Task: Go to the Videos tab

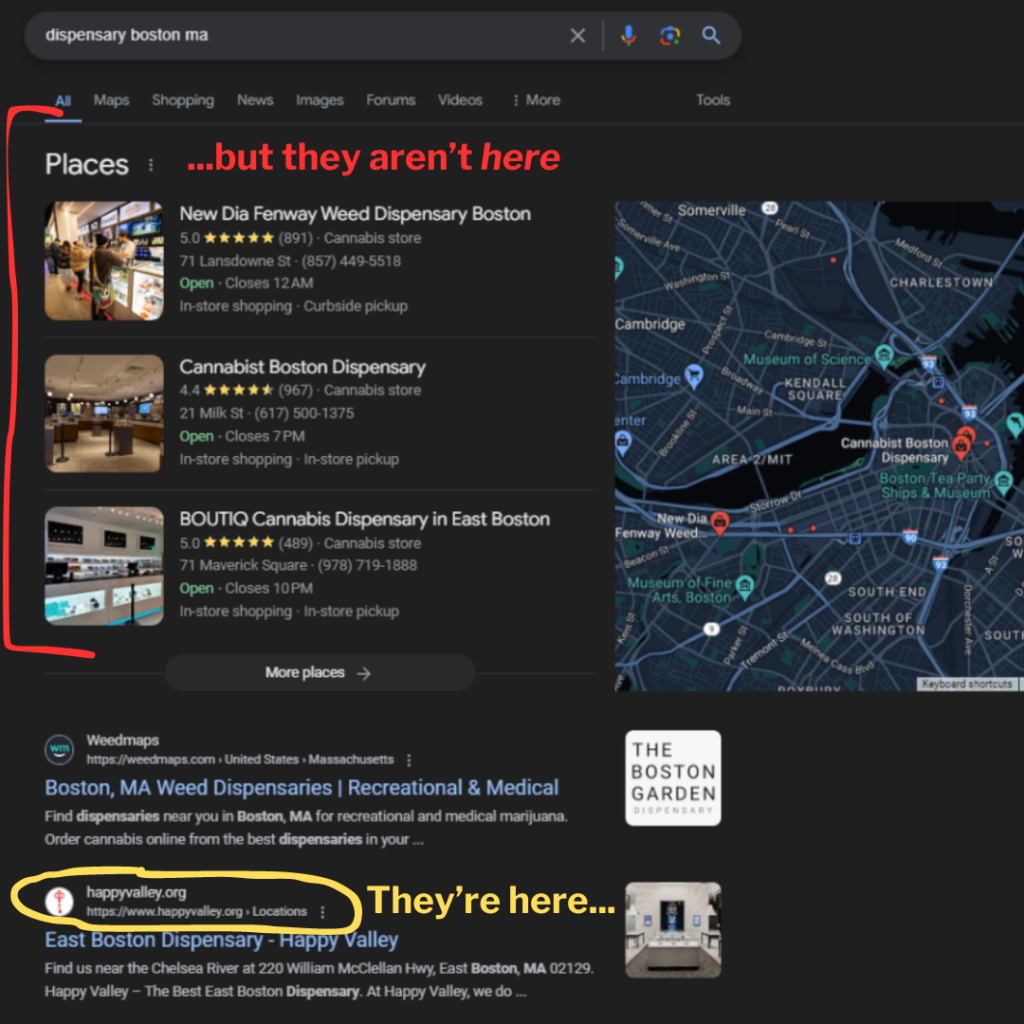Action: [460, 100]
